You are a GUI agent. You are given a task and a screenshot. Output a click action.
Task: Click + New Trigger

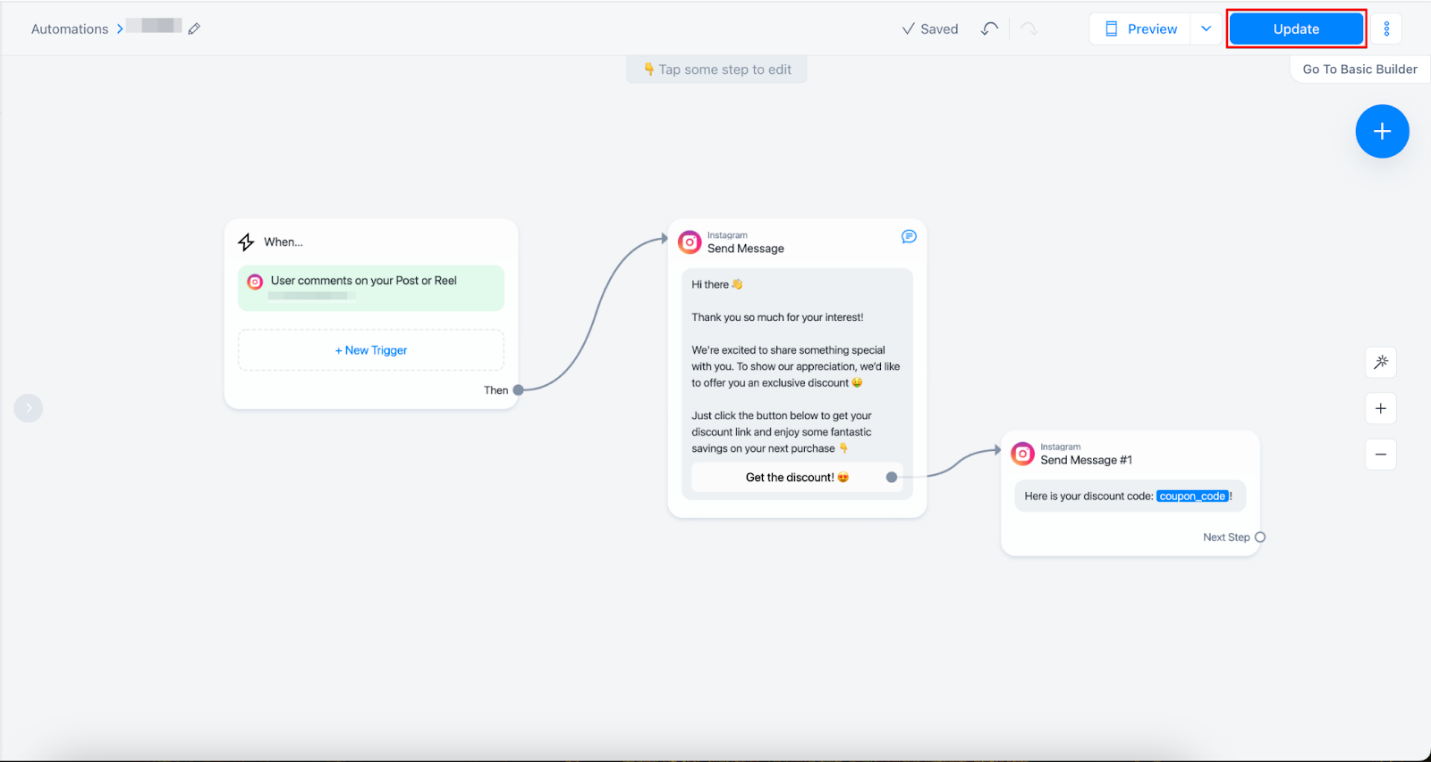371,350
